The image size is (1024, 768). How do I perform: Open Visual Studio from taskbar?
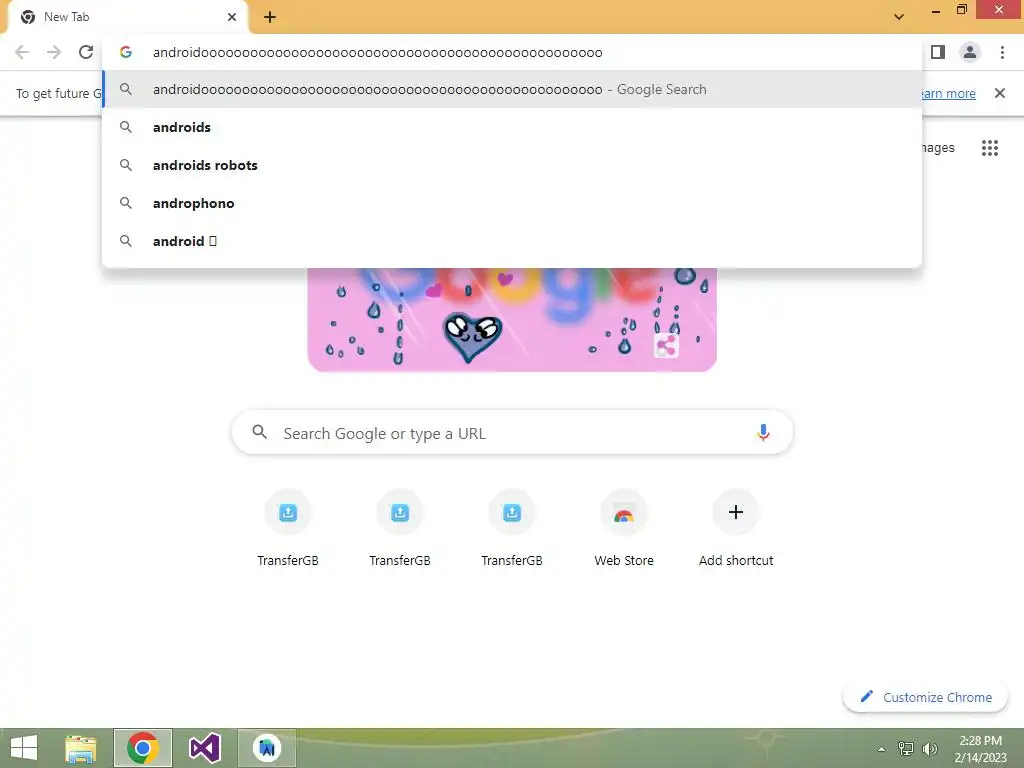[x=204, y=748]
